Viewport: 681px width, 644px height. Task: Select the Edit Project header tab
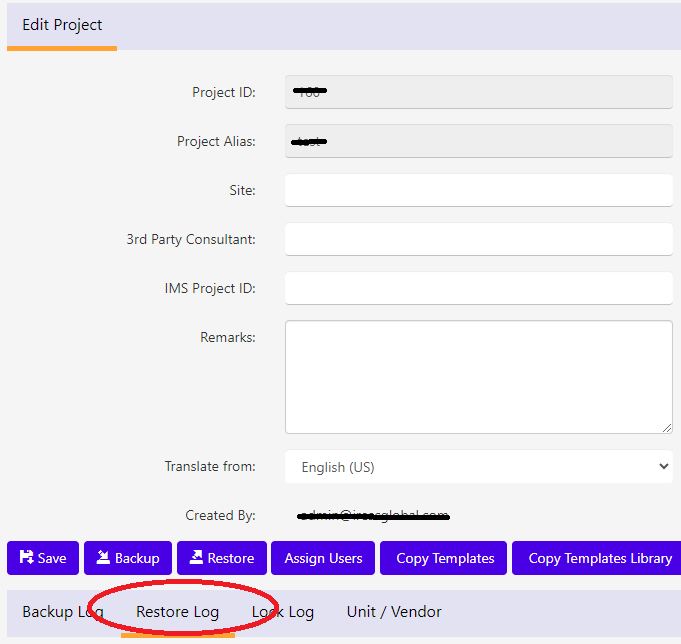62,25
